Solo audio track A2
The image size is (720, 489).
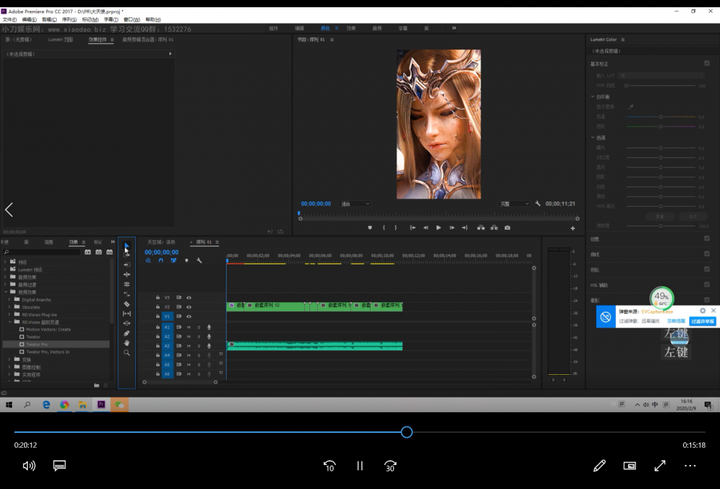tap(199, 337)
